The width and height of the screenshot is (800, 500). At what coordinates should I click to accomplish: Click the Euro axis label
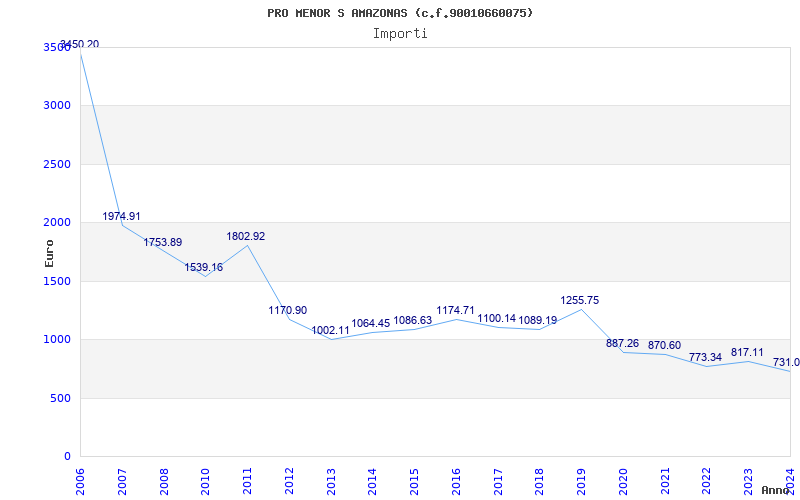[x=49, y=253]
